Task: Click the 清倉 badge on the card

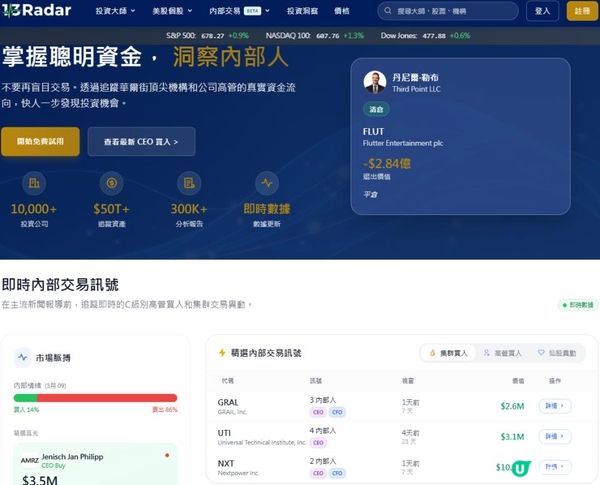Action: [x=376, y=109]
